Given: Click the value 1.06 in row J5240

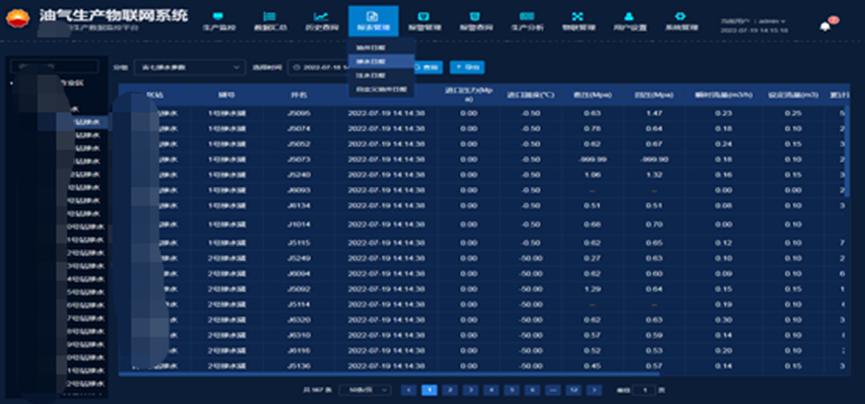Looking at the screenshot, I should pos(592,175).
